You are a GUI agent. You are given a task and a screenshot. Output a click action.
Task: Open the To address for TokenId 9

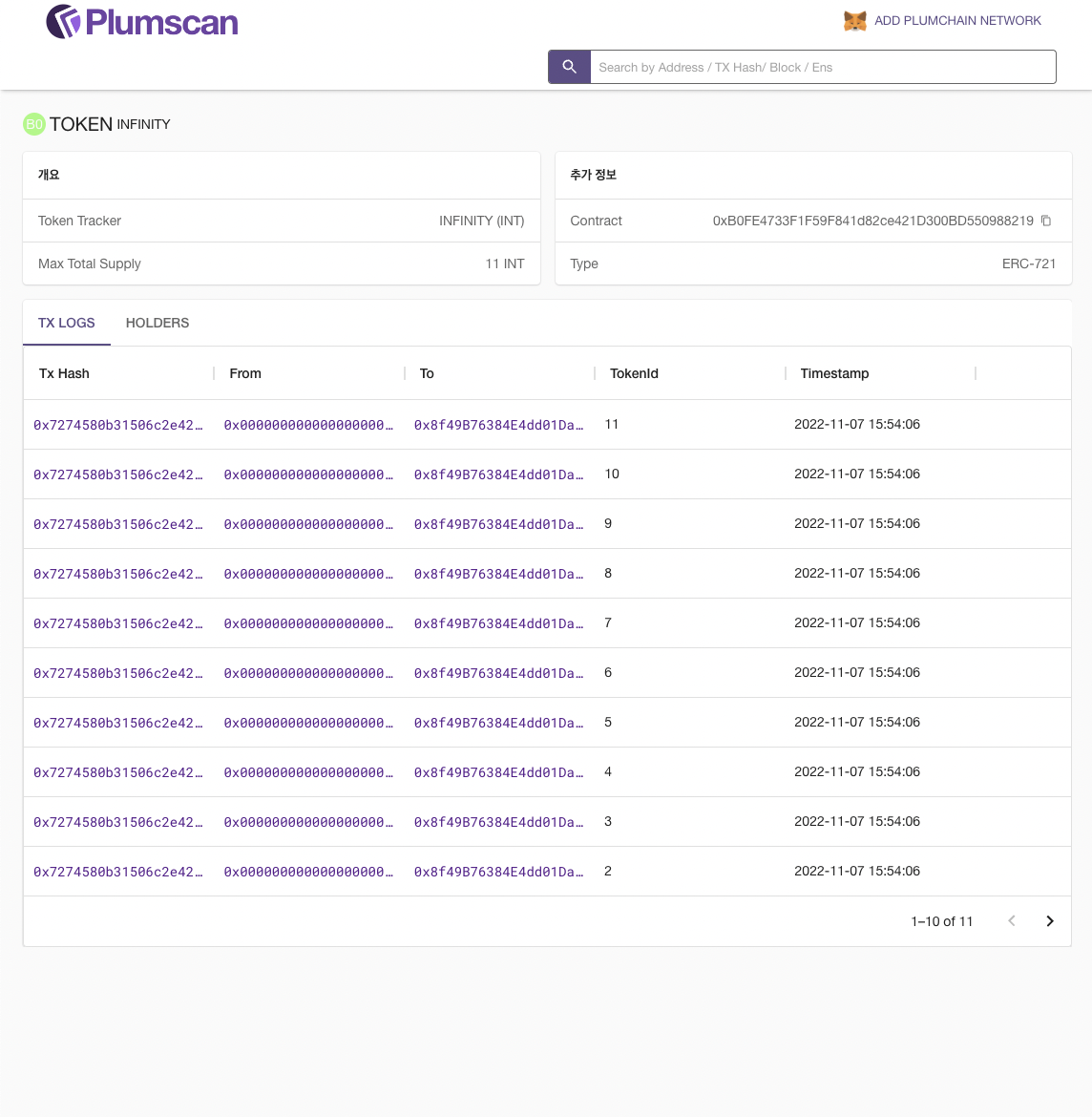(498, 524)
